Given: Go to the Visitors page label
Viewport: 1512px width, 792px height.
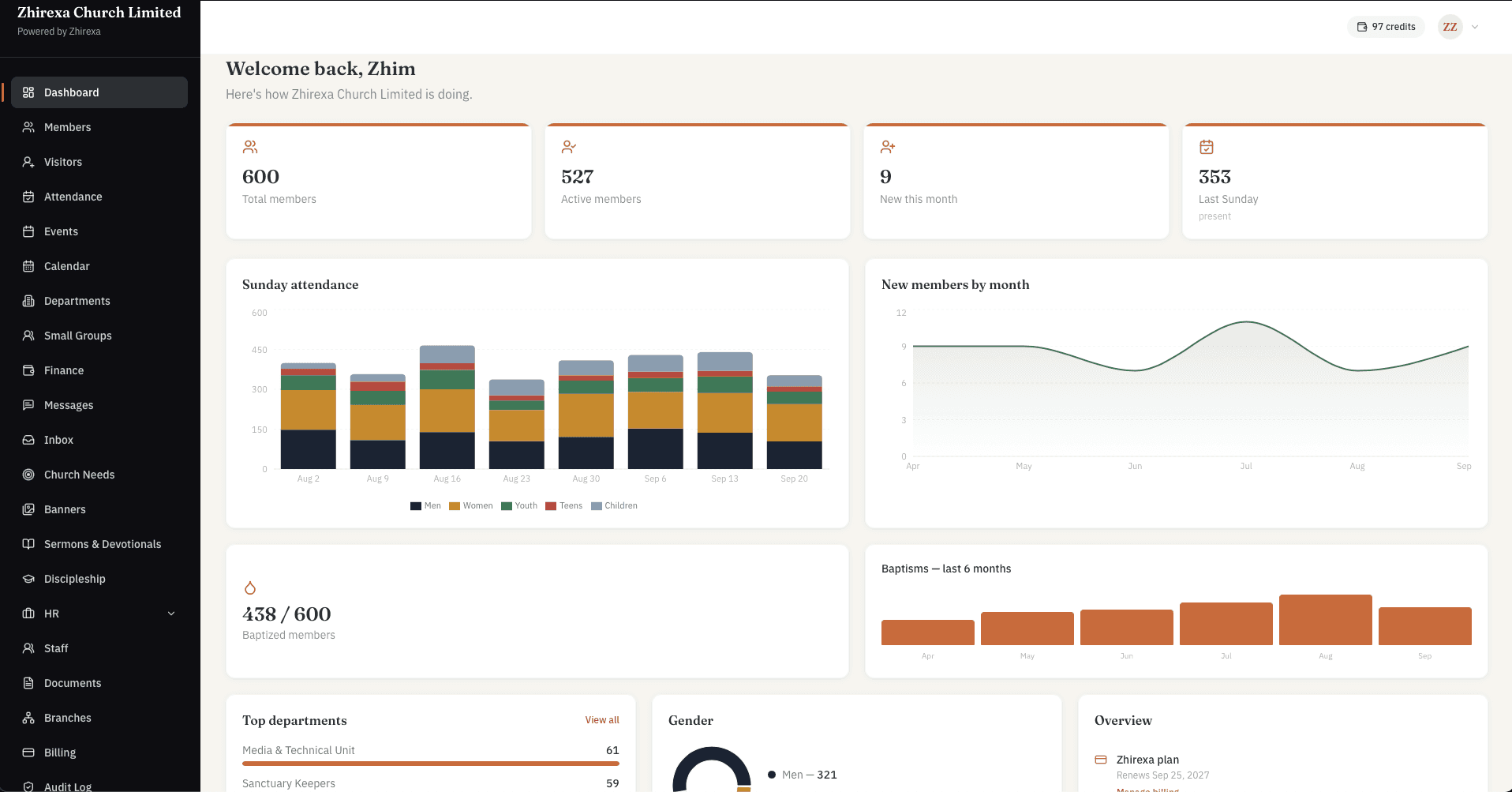Looking at the screenshot, I should 63,162.
